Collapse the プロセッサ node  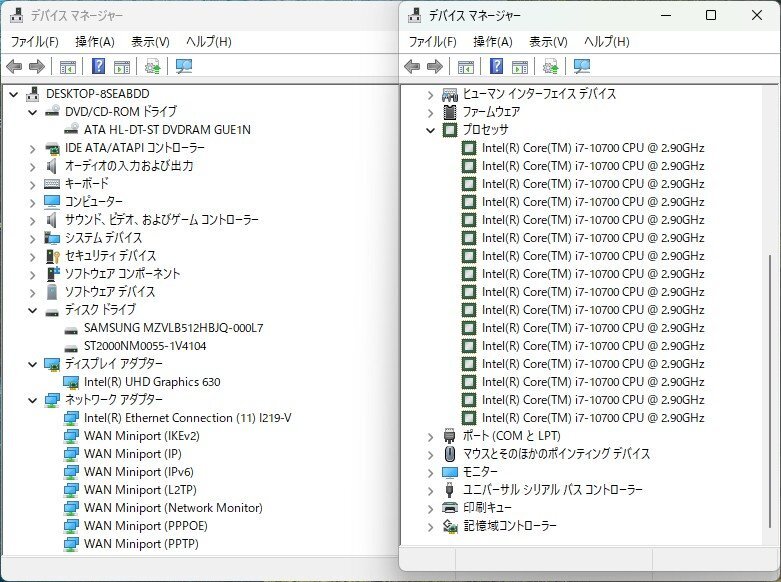tap(431, 130)
